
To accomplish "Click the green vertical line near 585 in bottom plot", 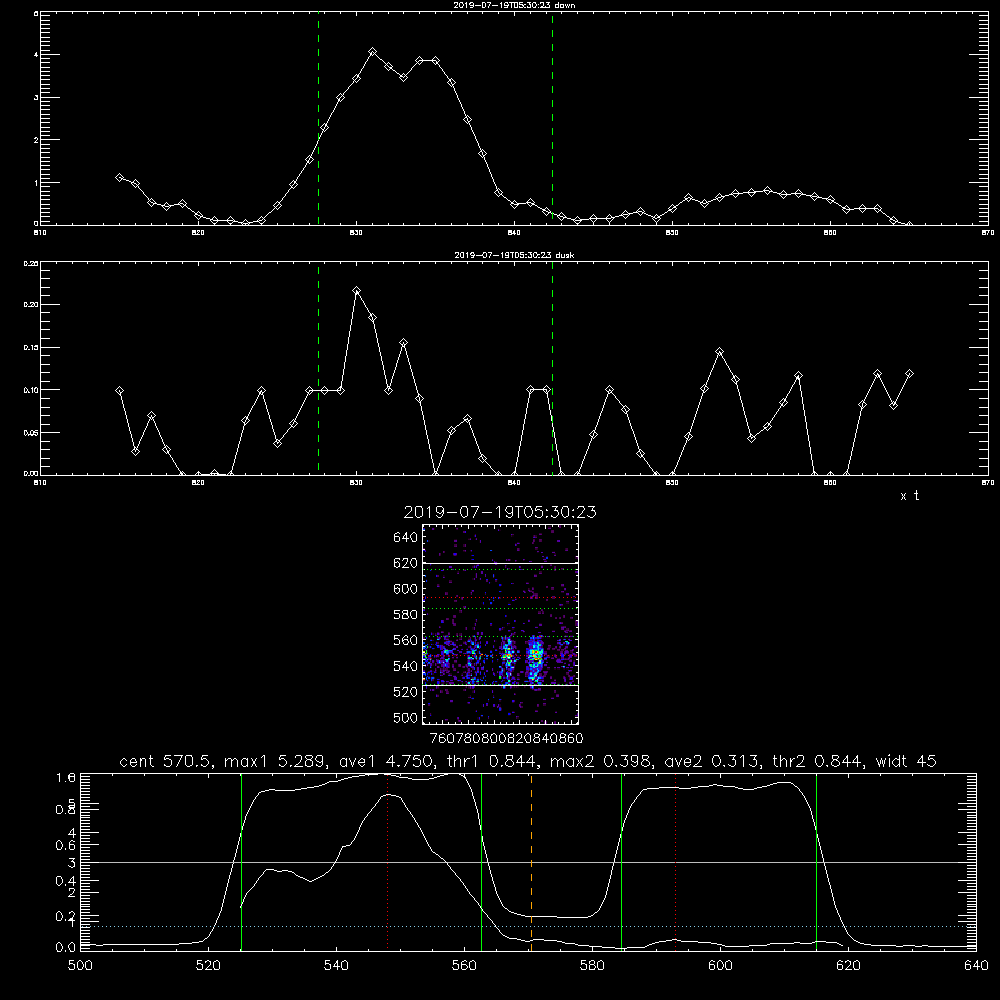I will pos(621,862).
